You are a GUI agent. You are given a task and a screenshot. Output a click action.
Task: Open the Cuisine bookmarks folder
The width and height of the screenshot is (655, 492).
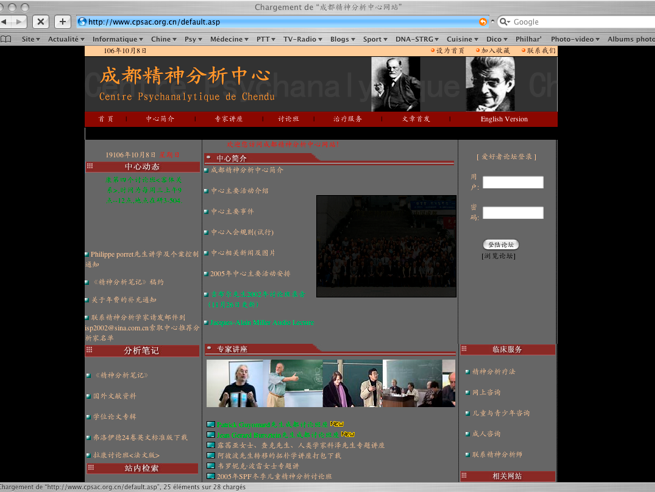coord(462,39)
